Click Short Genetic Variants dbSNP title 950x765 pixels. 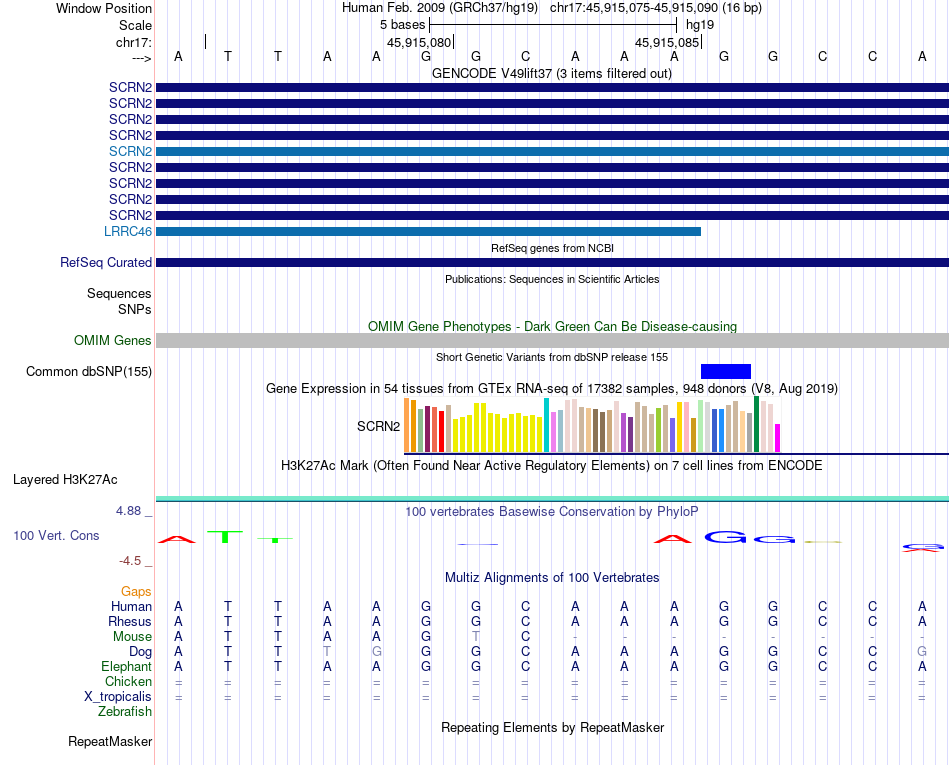552,357
